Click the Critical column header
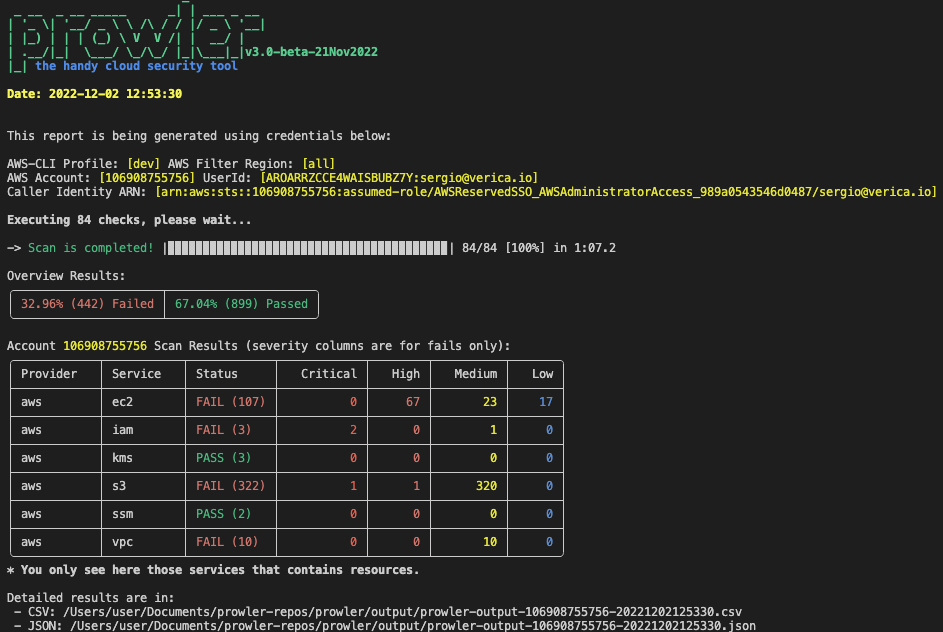The height and width of the screenshot is (632, 943). [329, 374]
